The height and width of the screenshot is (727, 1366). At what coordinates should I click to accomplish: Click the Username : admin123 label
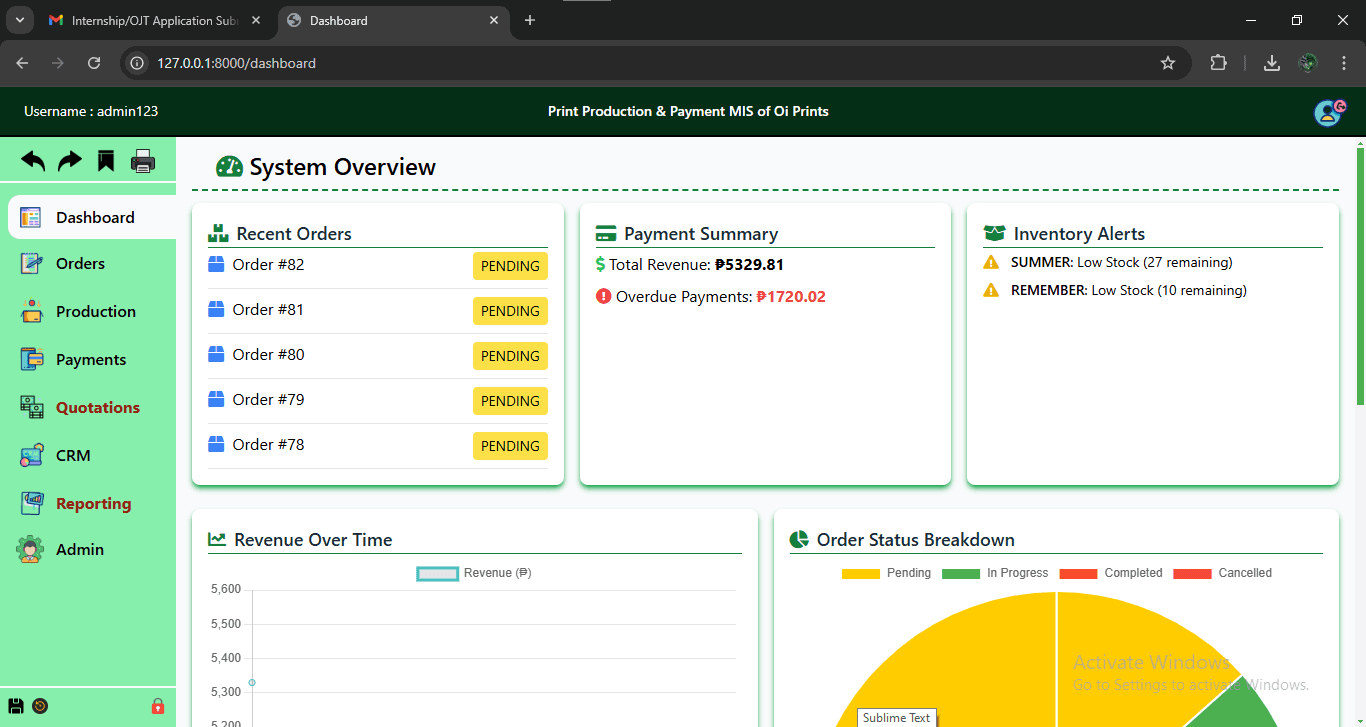(x=91, y=111)
